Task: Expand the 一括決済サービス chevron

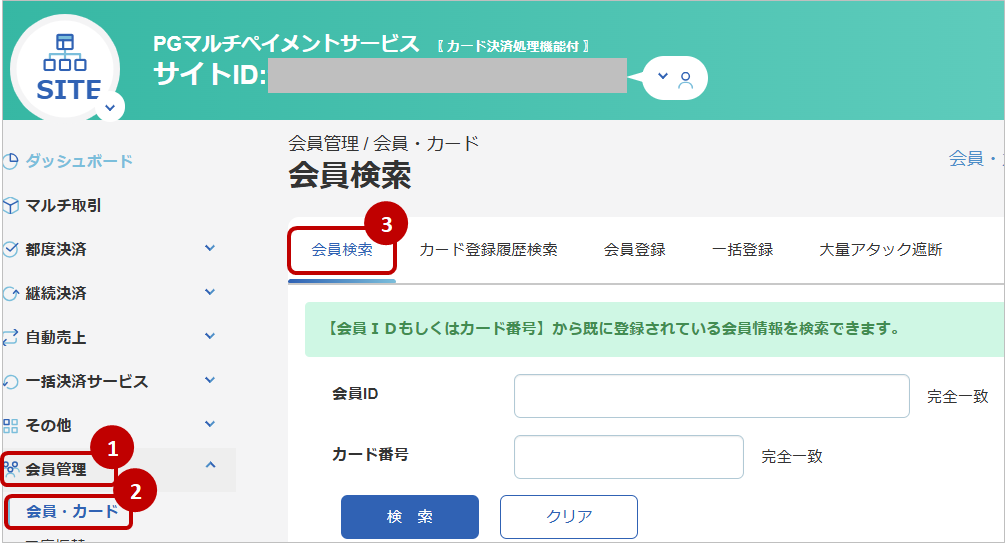Action: click(210, 380)
